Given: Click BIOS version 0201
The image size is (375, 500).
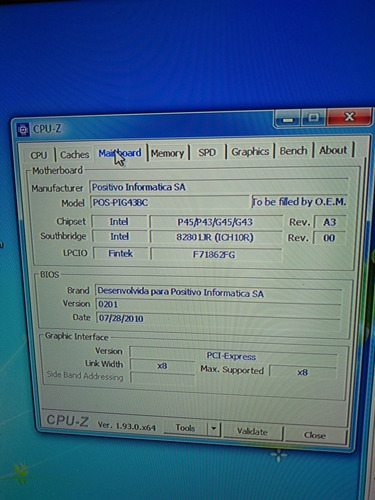Looking at the screenshot, I should tap(218, 305).
